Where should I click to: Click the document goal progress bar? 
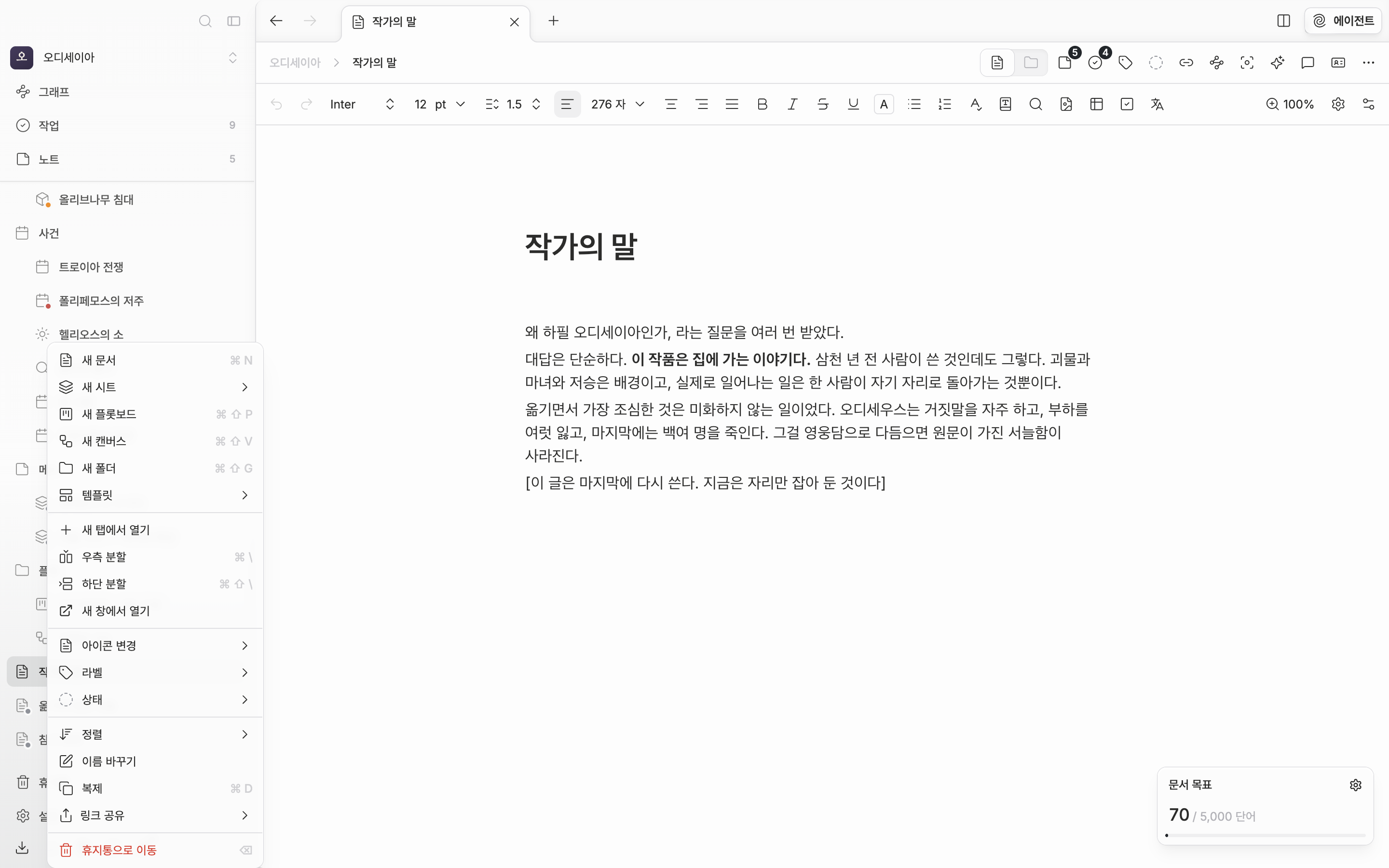tap(1265, 835)
